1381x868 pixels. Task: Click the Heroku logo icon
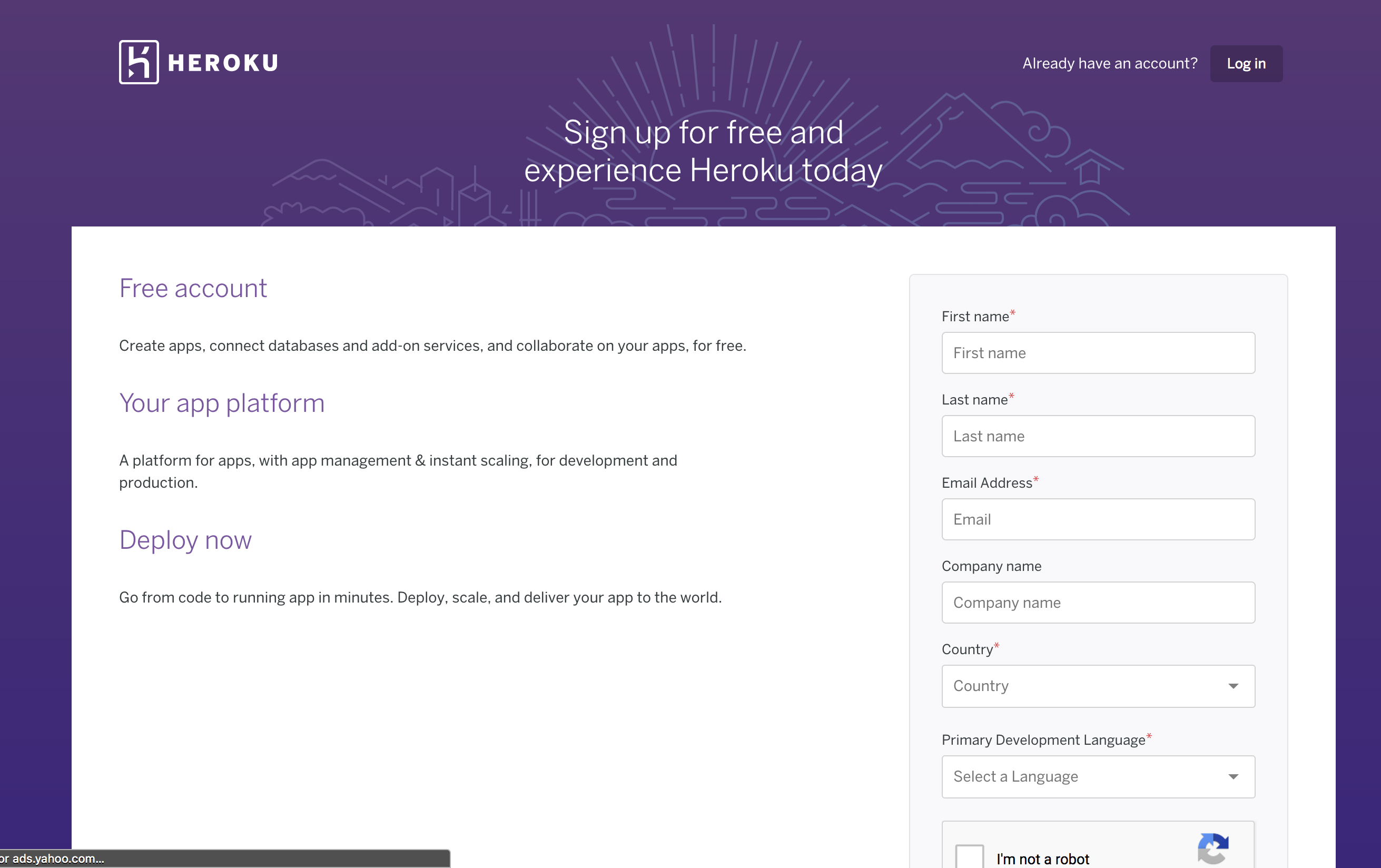(139, 62)
